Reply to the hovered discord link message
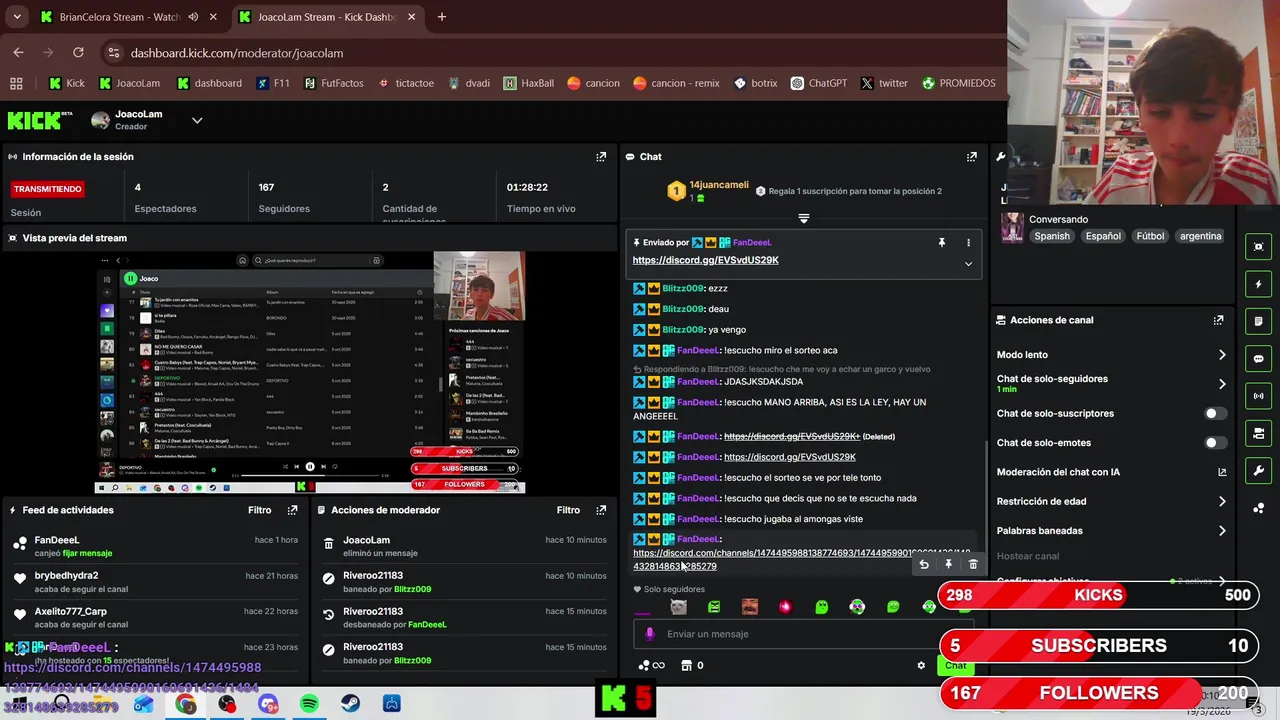This screenshot has height=720, width=1280. coord(924,565)
